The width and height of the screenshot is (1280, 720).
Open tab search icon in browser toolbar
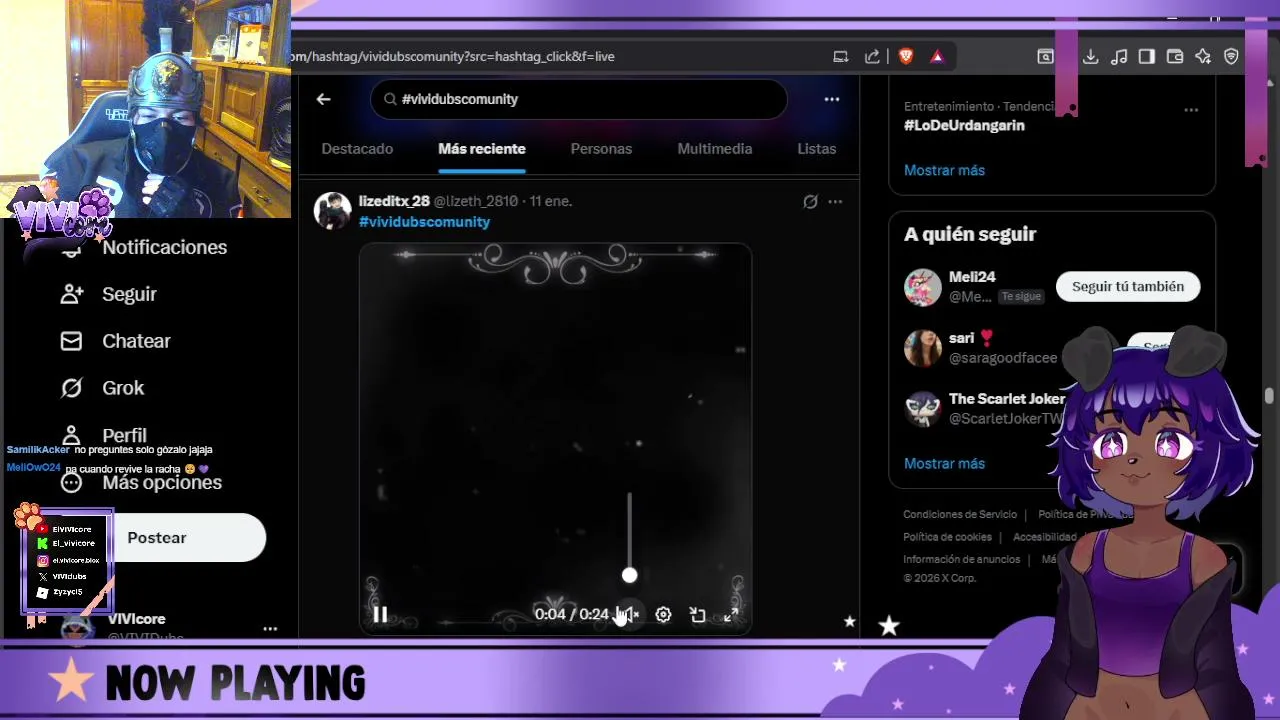click(1045, 56)
